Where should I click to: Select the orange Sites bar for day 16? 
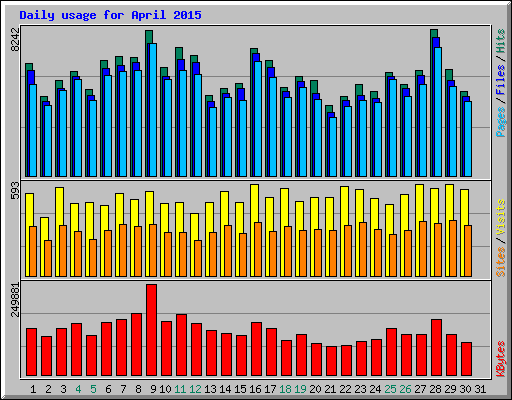tap(258, 249)
